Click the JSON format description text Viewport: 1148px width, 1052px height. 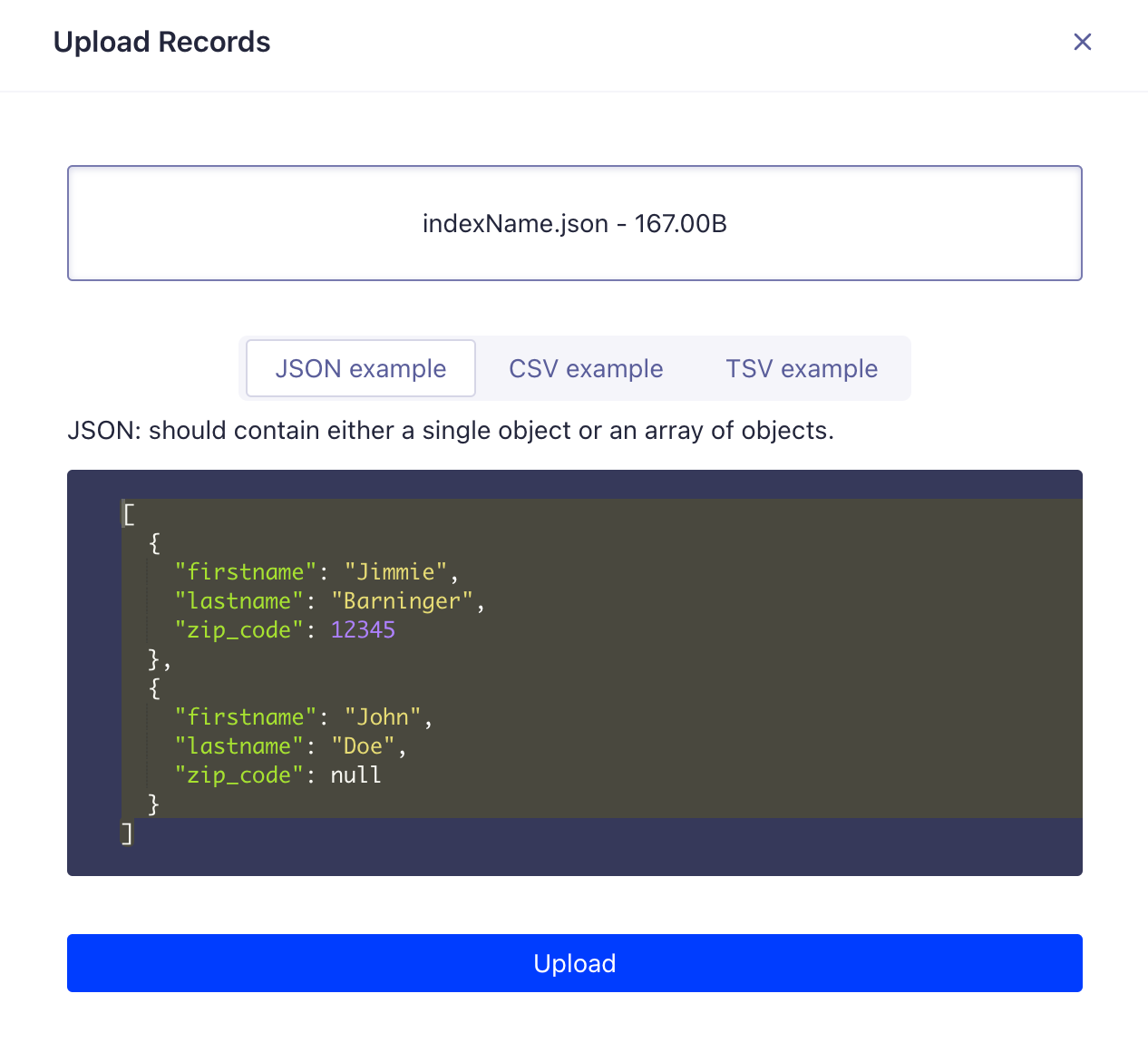450,430
